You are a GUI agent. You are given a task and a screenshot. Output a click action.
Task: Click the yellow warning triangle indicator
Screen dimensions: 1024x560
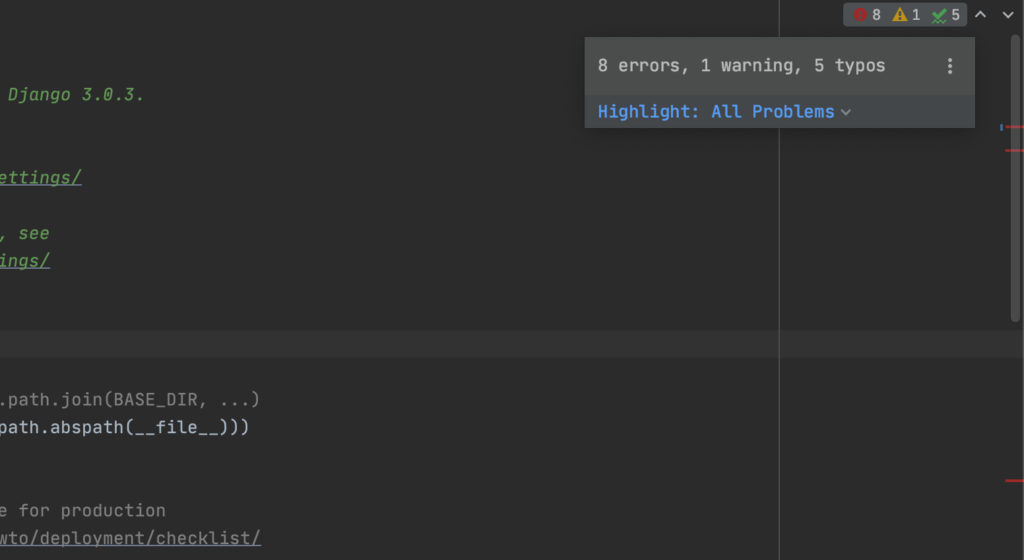906,14
